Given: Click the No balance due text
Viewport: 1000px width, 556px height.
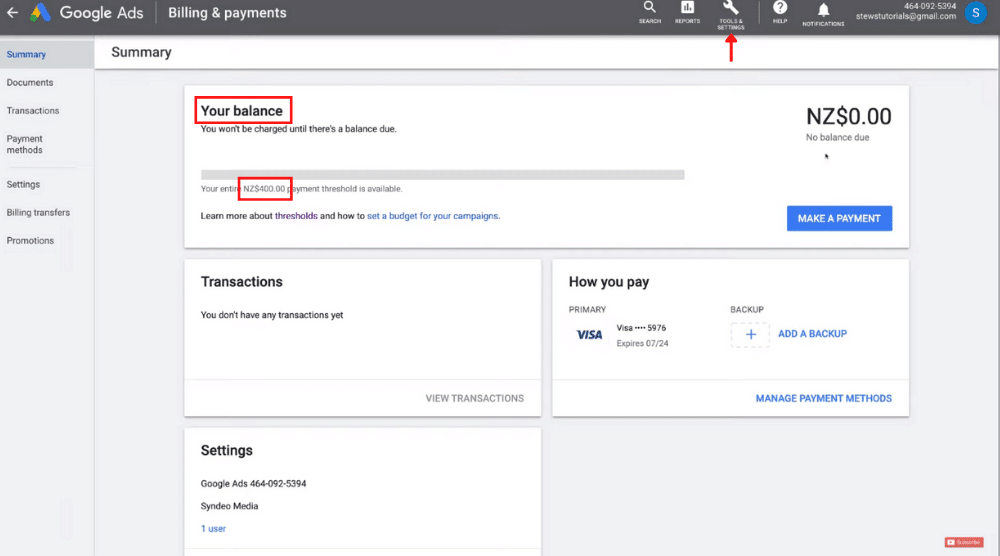Looking at the screenshot, I should 837,138.
